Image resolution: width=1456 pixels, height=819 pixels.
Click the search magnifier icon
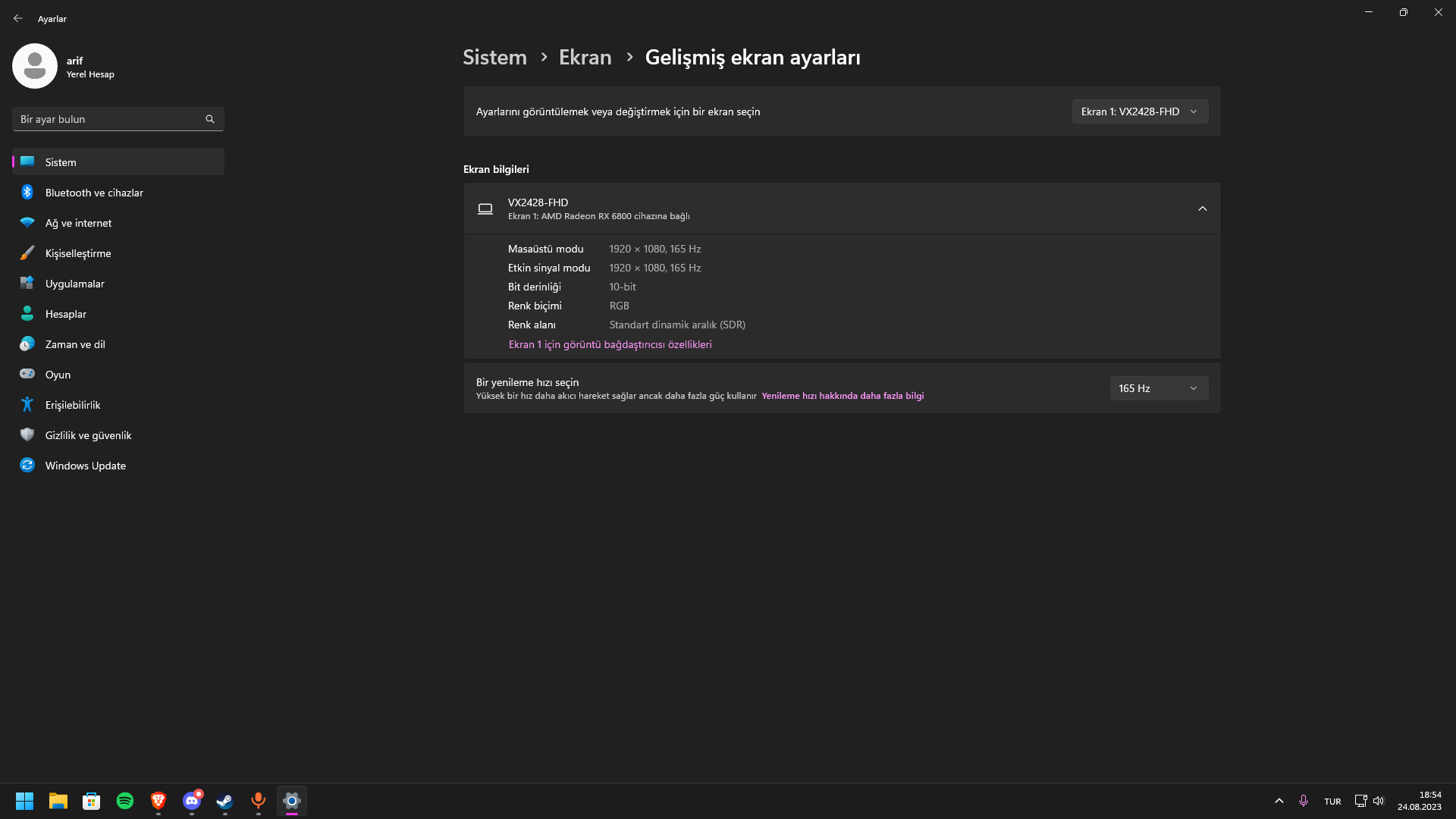tap(210, 119)
